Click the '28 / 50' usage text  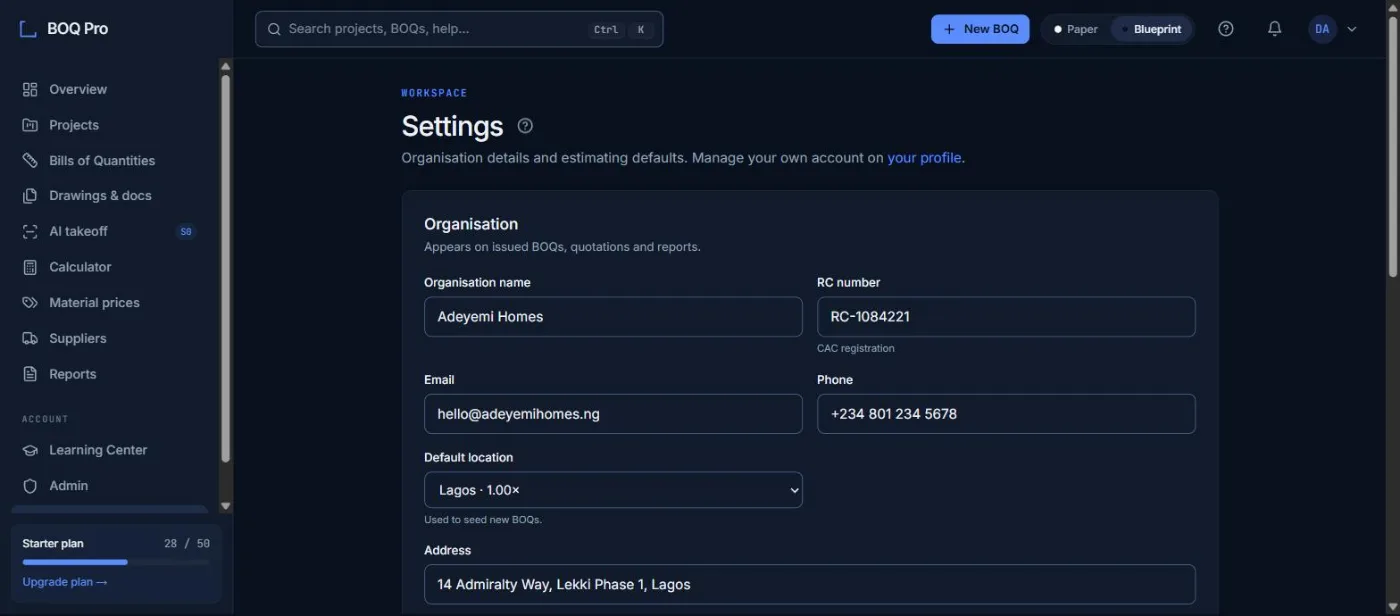(x=187, y=544)
